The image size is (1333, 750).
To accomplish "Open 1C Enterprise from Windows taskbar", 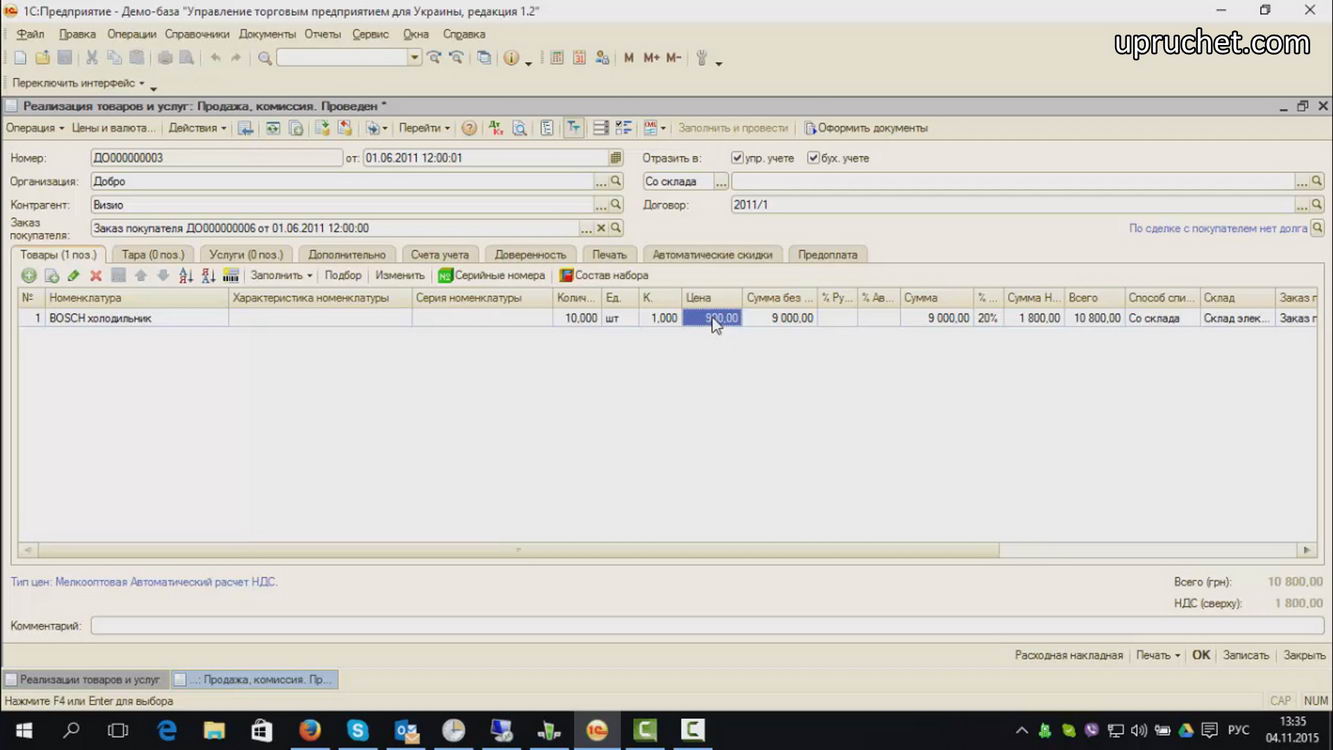I will [x=597, y=730].
